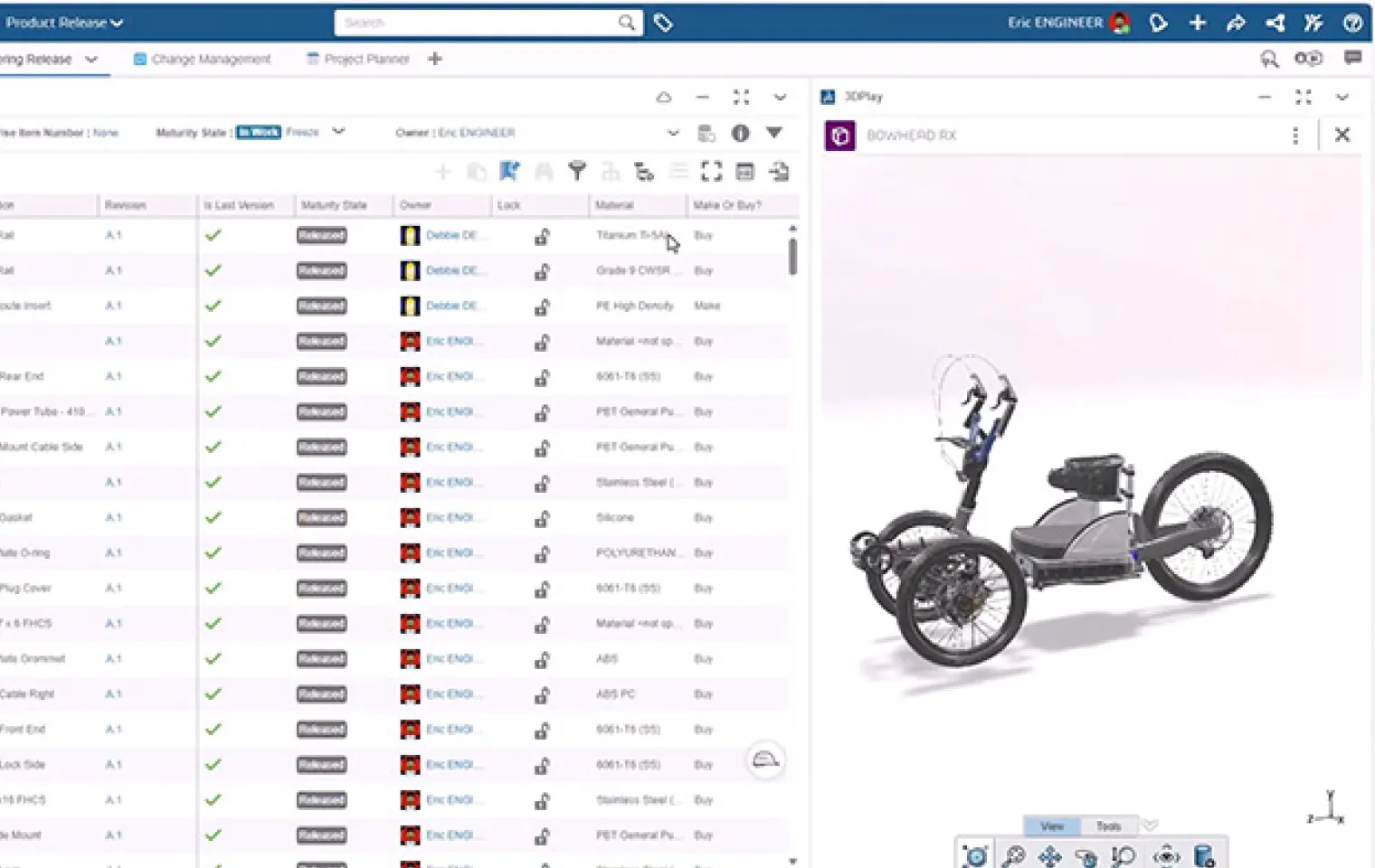This screenshot has width=1375, height=868.
Task: Click the In Work maturity badge
Action: (x=259, y=132)
